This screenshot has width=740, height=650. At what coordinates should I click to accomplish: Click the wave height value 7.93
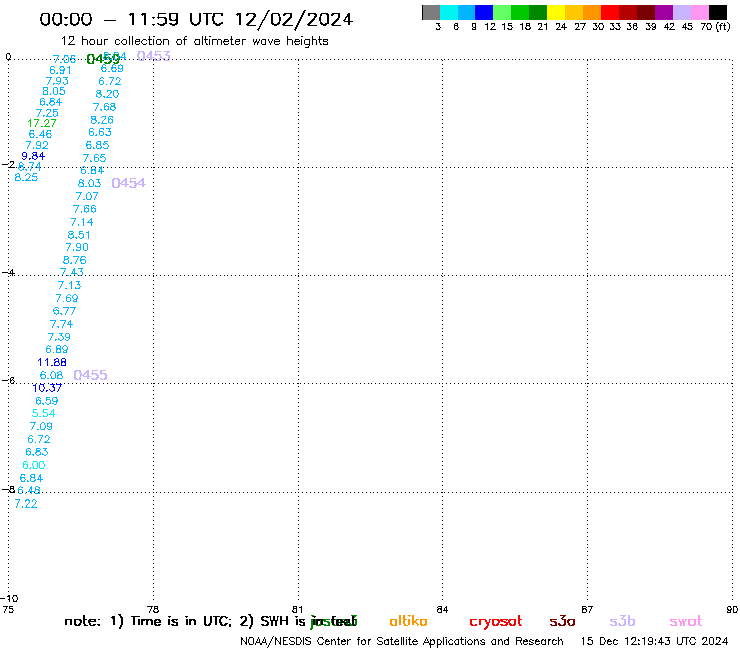tap(57, 81)
